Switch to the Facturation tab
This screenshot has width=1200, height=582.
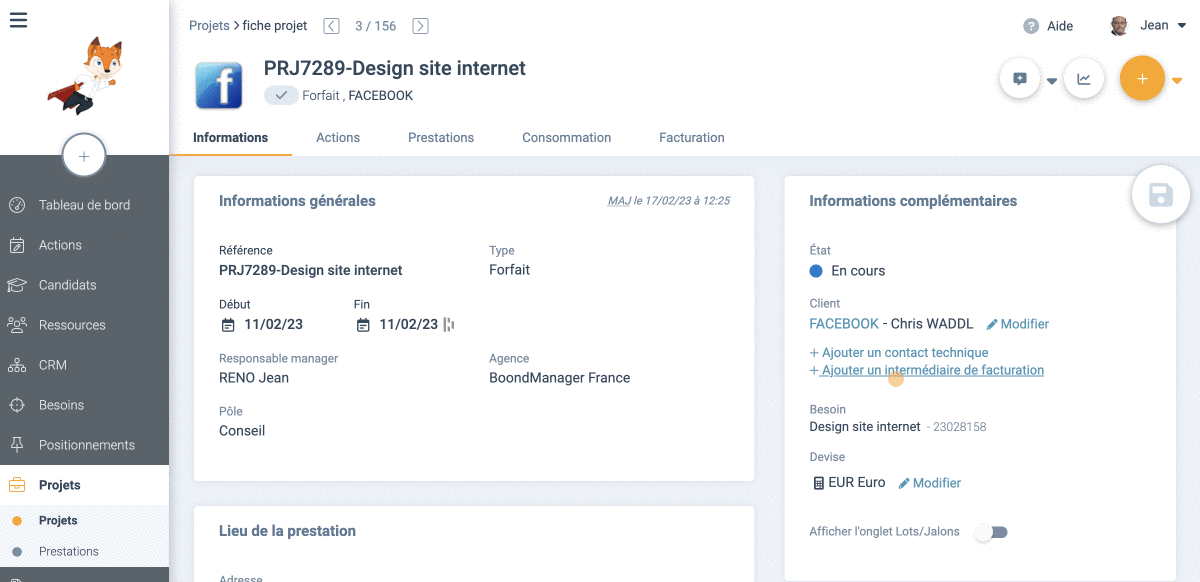coord(691,138)
